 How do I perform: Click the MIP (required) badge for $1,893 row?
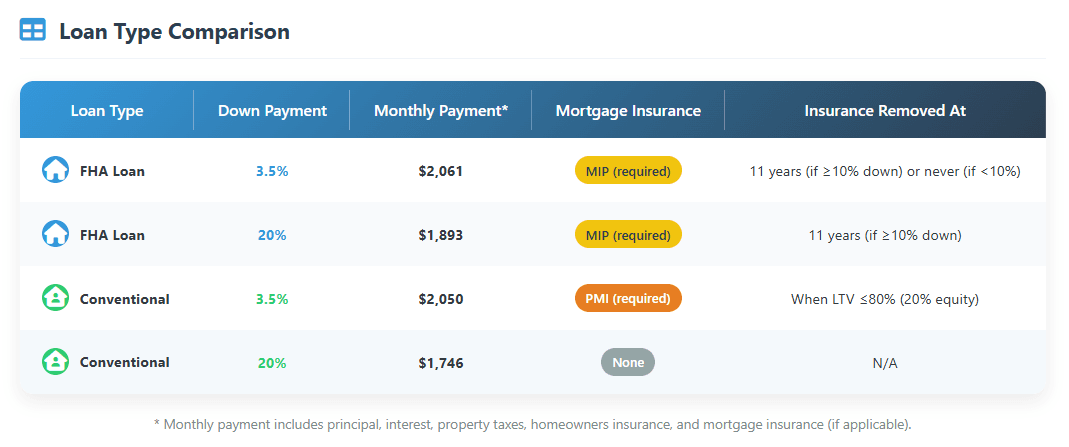coord(628,235)
